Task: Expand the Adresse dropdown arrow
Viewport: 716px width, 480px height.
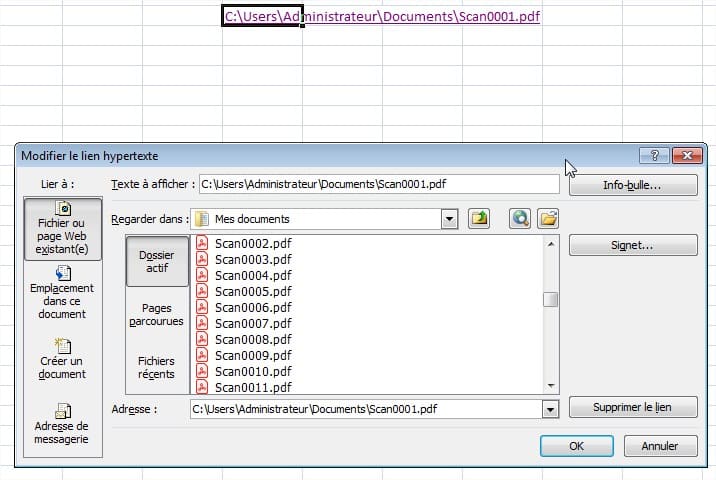Action: click(x=550, y=409)
